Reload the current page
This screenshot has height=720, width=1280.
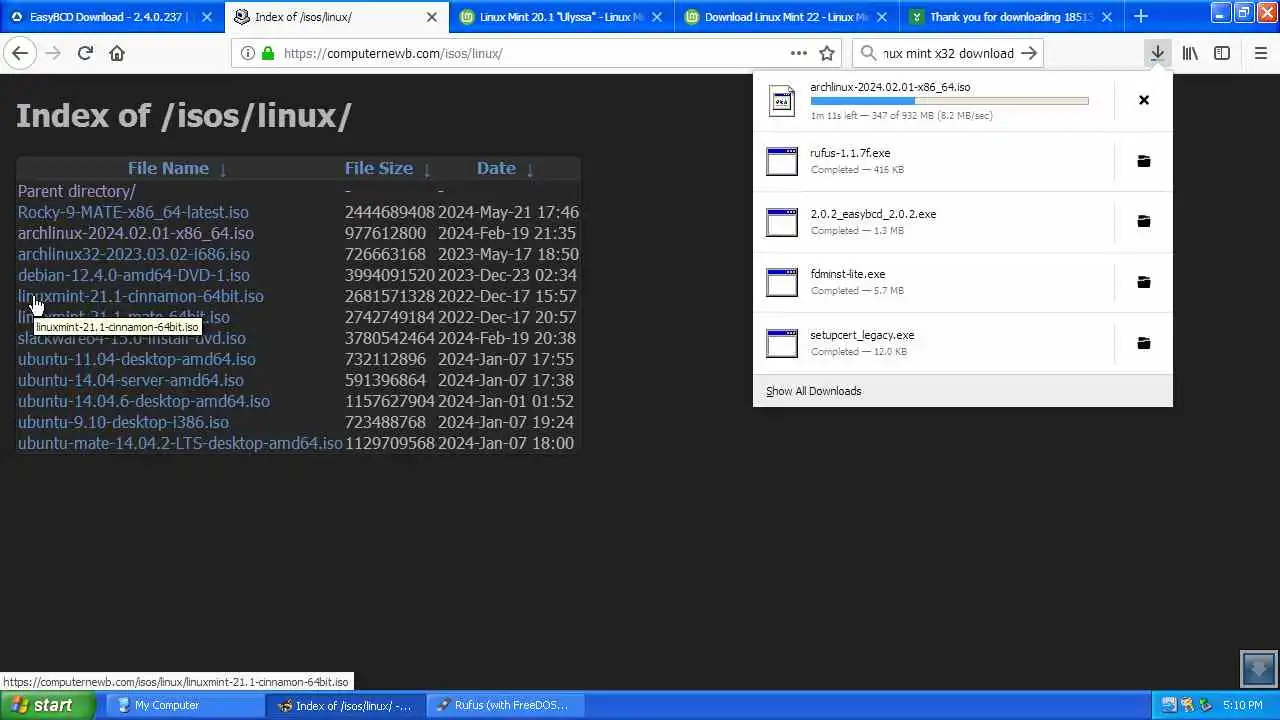pyautogui.click(x=85, y=53)
